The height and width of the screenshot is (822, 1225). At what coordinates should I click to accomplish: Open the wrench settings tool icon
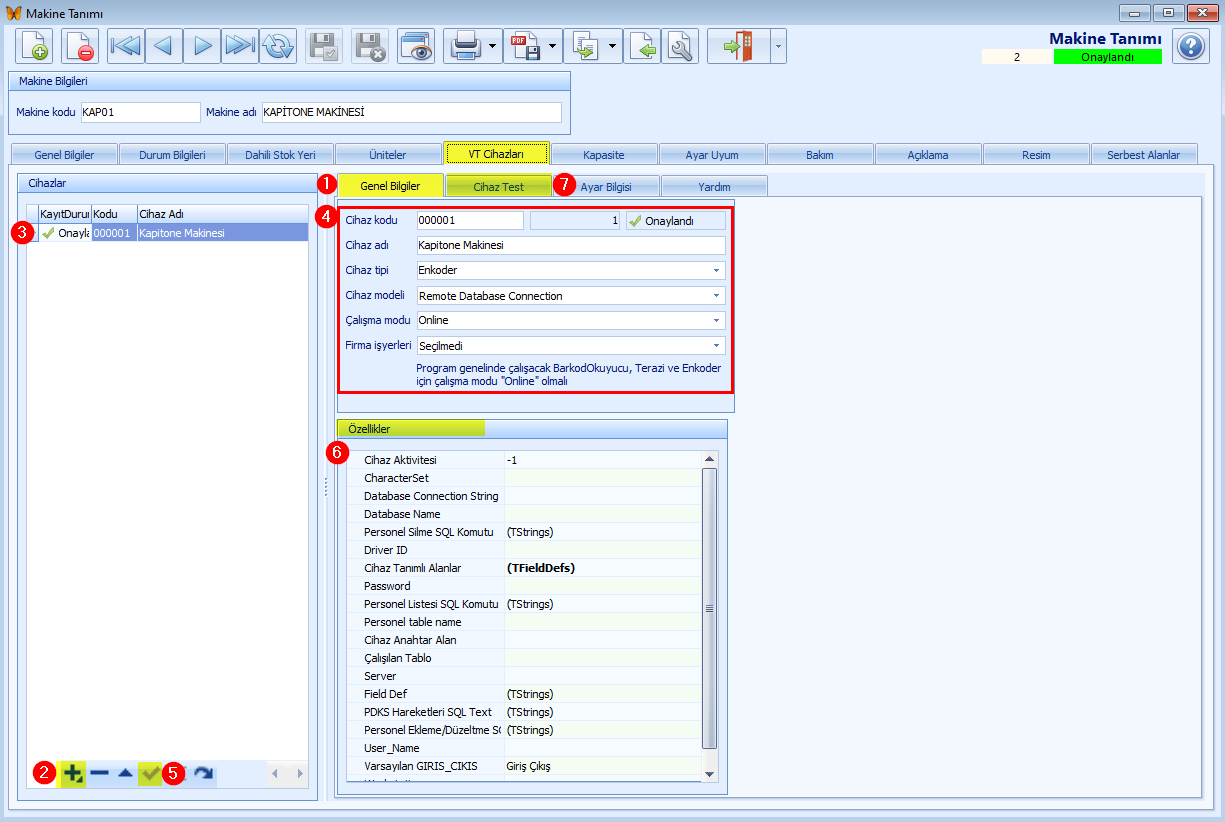click(680, 46)
